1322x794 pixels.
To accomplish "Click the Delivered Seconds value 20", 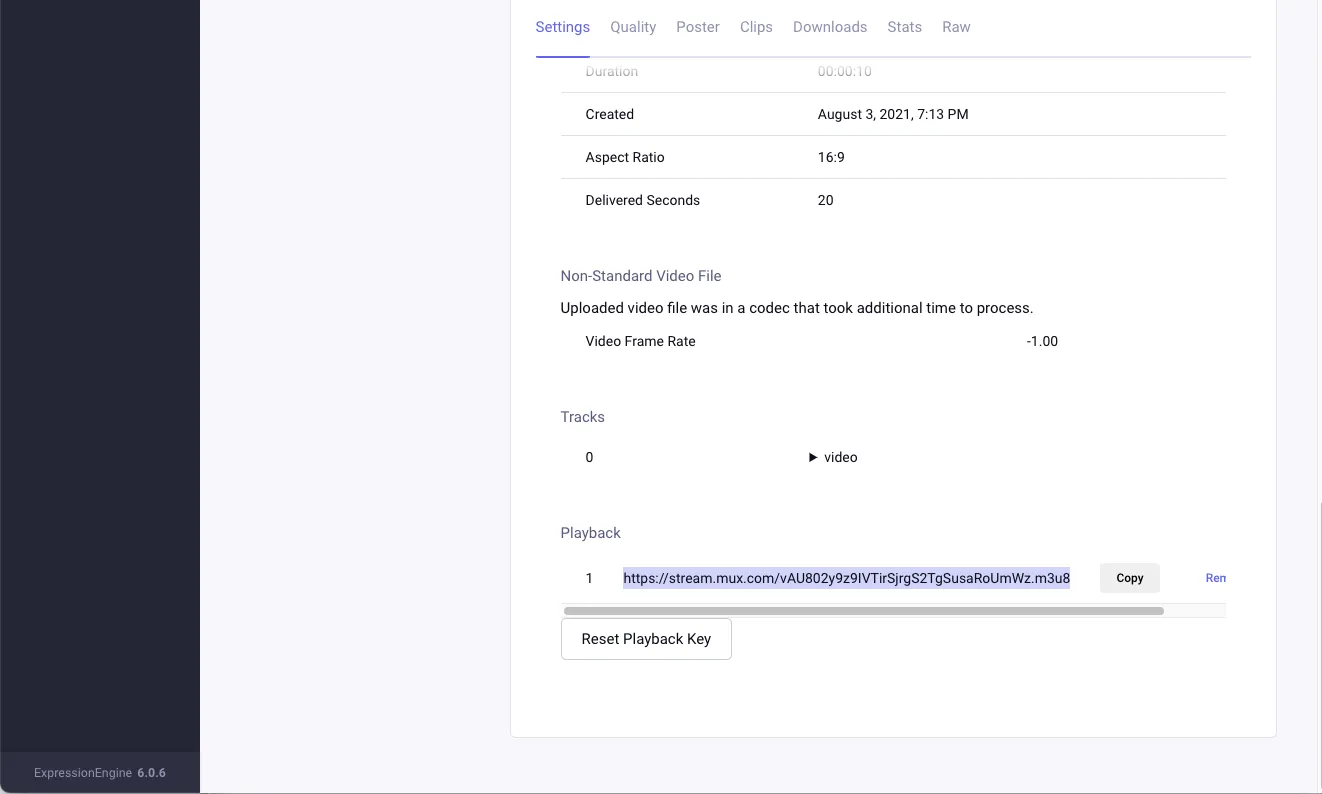I will click(826, 200).
